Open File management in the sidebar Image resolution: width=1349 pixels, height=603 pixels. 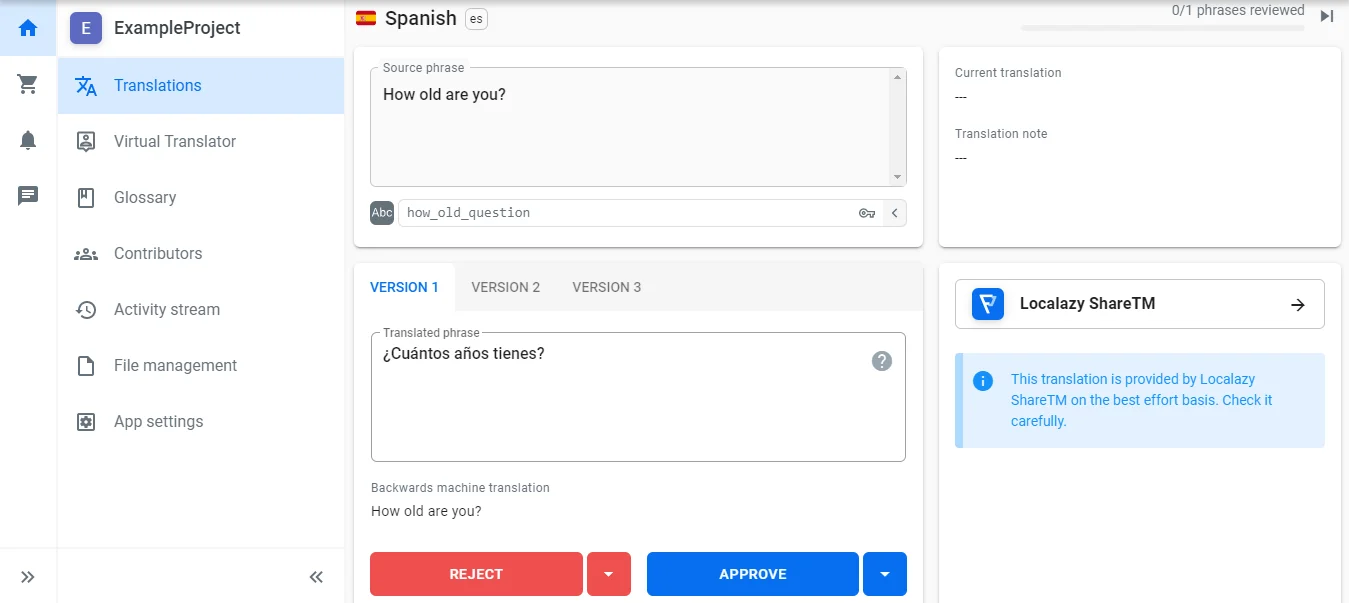pos(174,365)
